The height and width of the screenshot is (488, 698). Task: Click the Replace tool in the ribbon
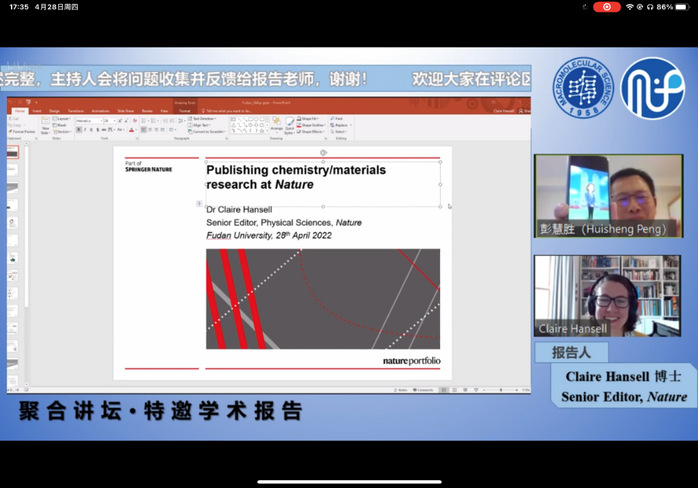coord(340,125)
